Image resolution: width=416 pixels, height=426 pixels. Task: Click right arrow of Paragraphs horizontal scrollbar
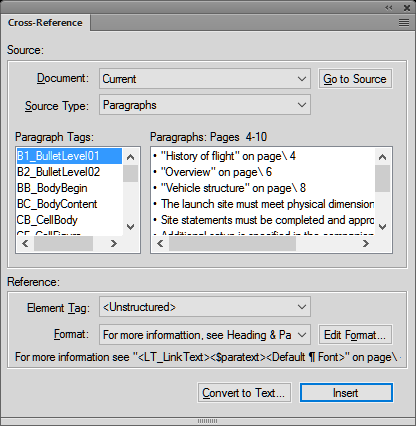(366, 244)
